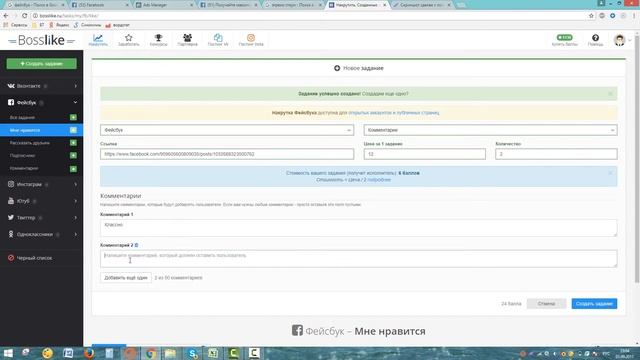This screenshot has width=640, height=360.
Task: Click the browser address bar
Action: tap(310, 16)
